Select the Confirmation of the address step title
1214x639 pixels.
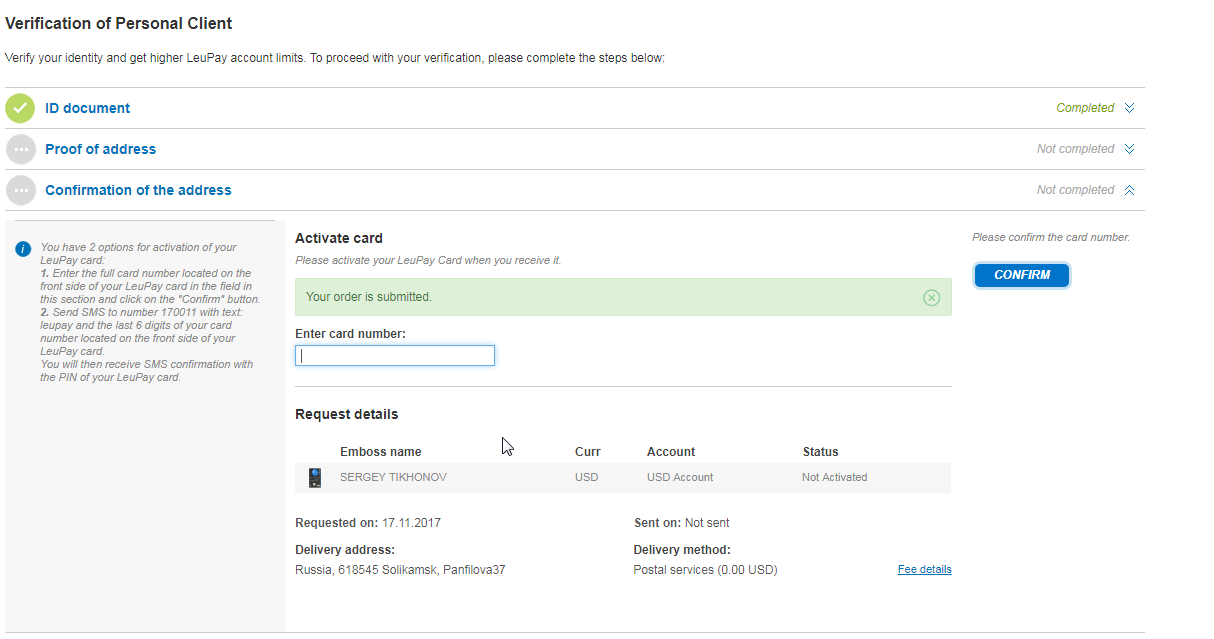[138, 190]
